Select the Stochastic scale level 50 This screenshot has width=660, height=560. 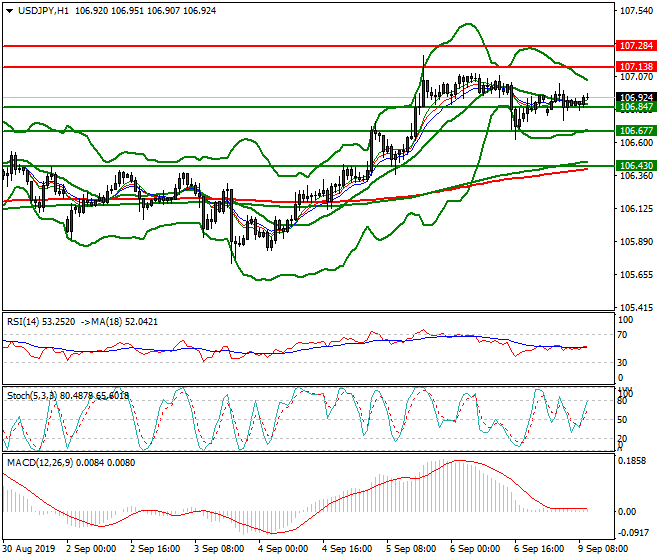622,420
